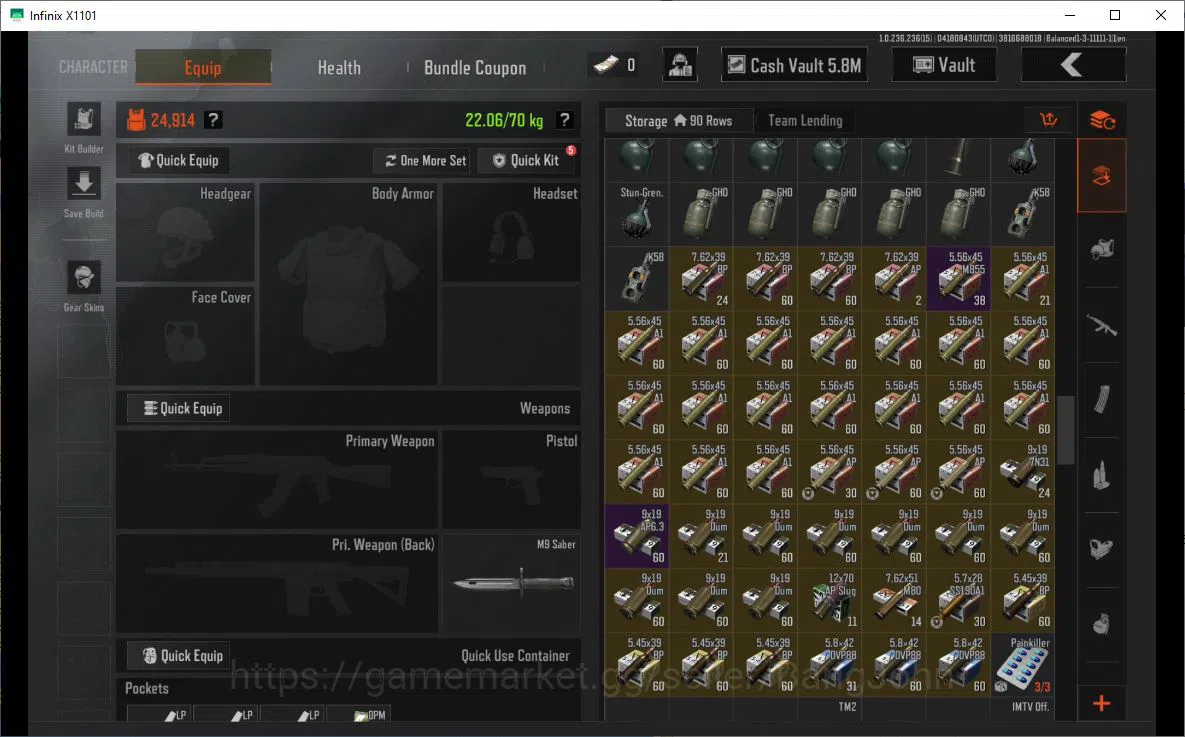The image size is (1185, 737).
Task: Select the 9x19 Dum stack of 21
Action: (701, 536)
